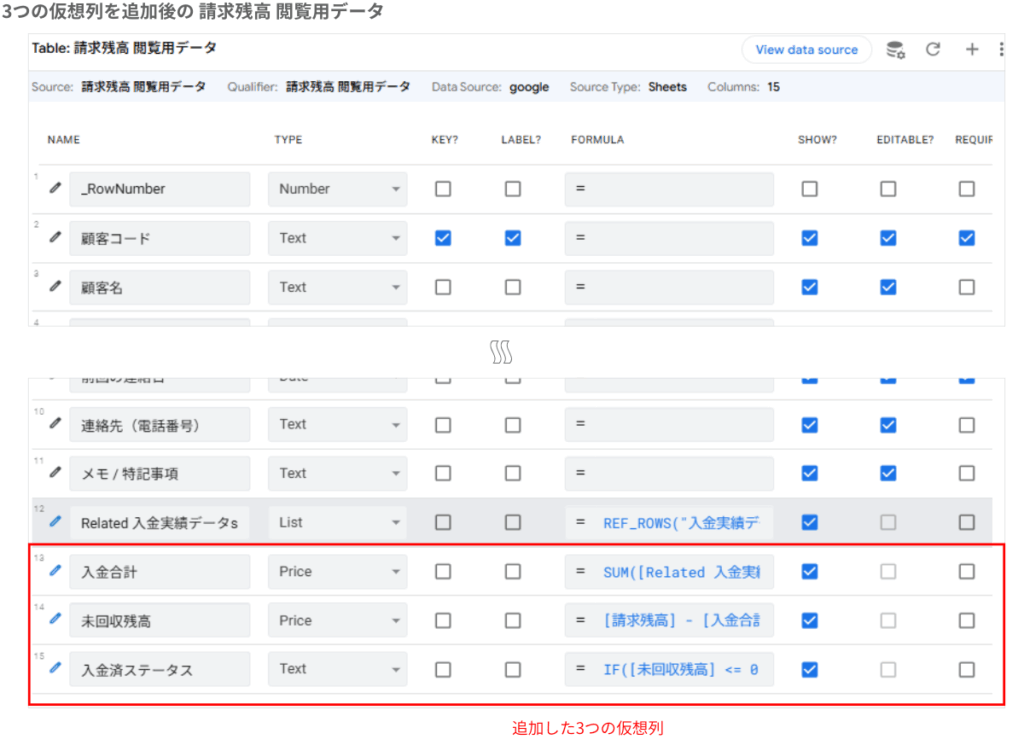Click the View data source button

(x=806, y=49)
